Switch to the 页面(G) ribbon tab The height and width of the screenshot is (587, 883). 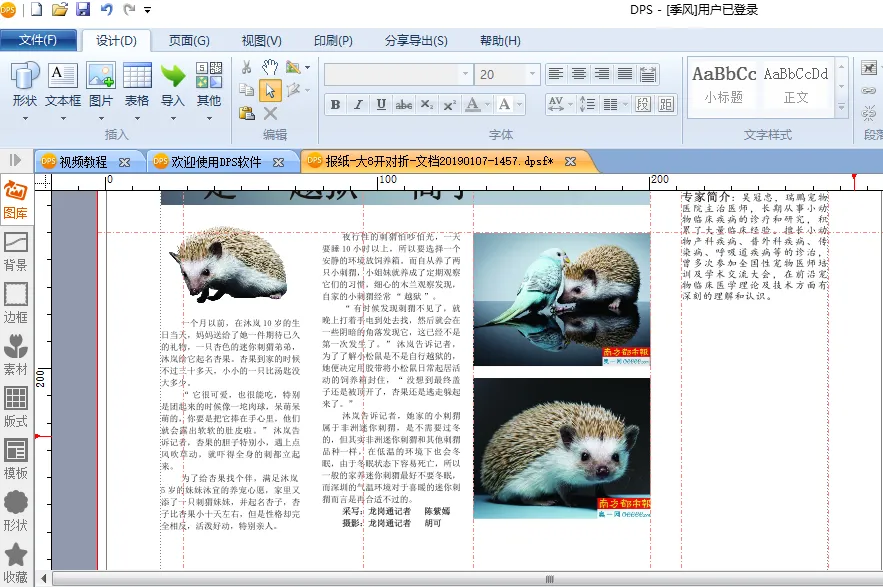189,41
